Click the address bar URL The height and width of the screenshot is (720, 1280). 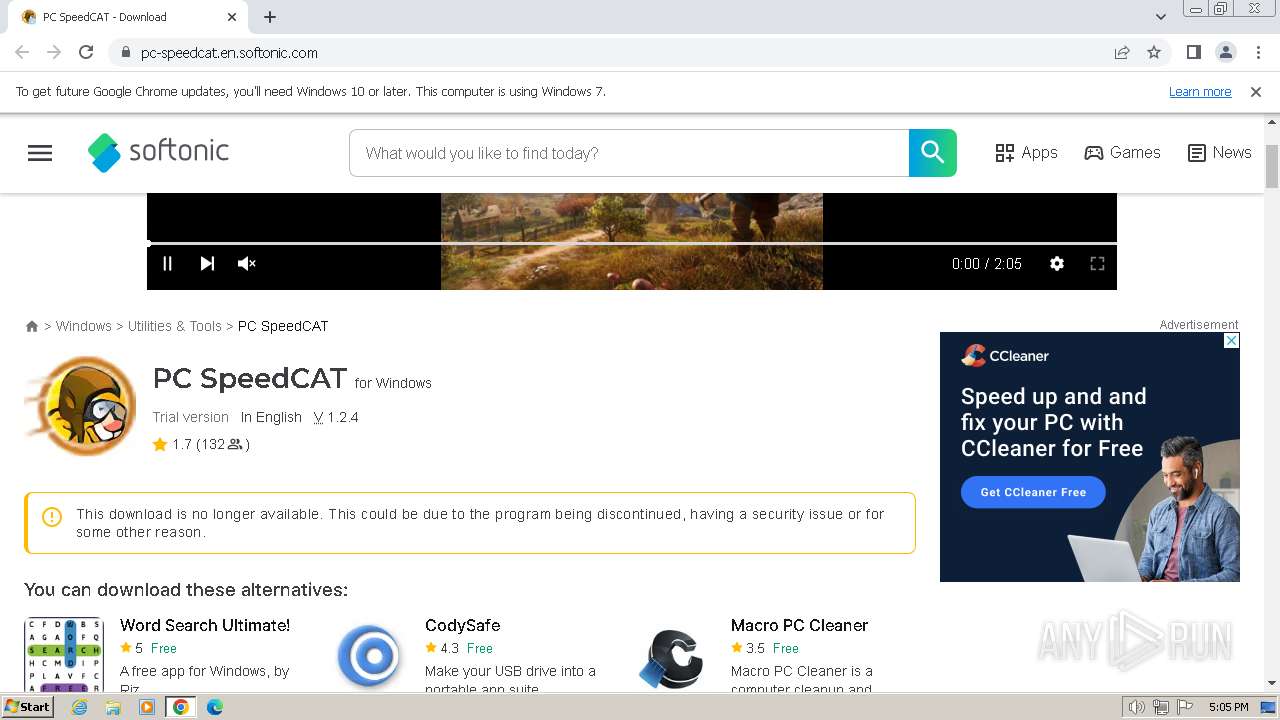(229, 53)
